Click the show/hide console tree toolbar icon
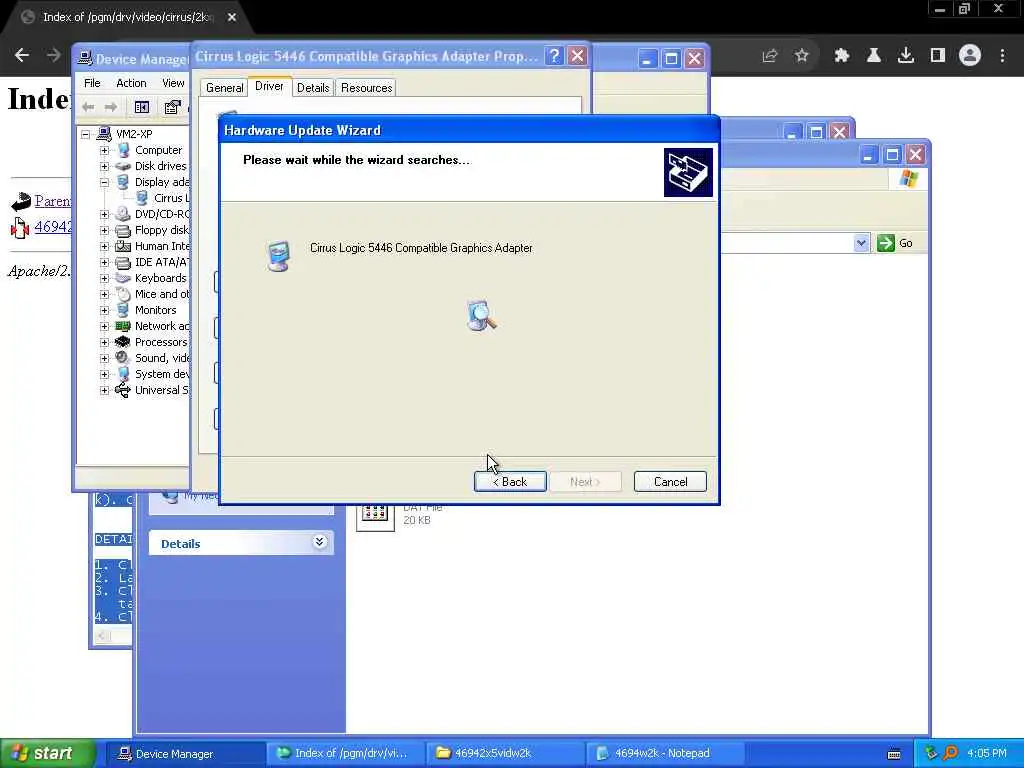 coord(142,107)
